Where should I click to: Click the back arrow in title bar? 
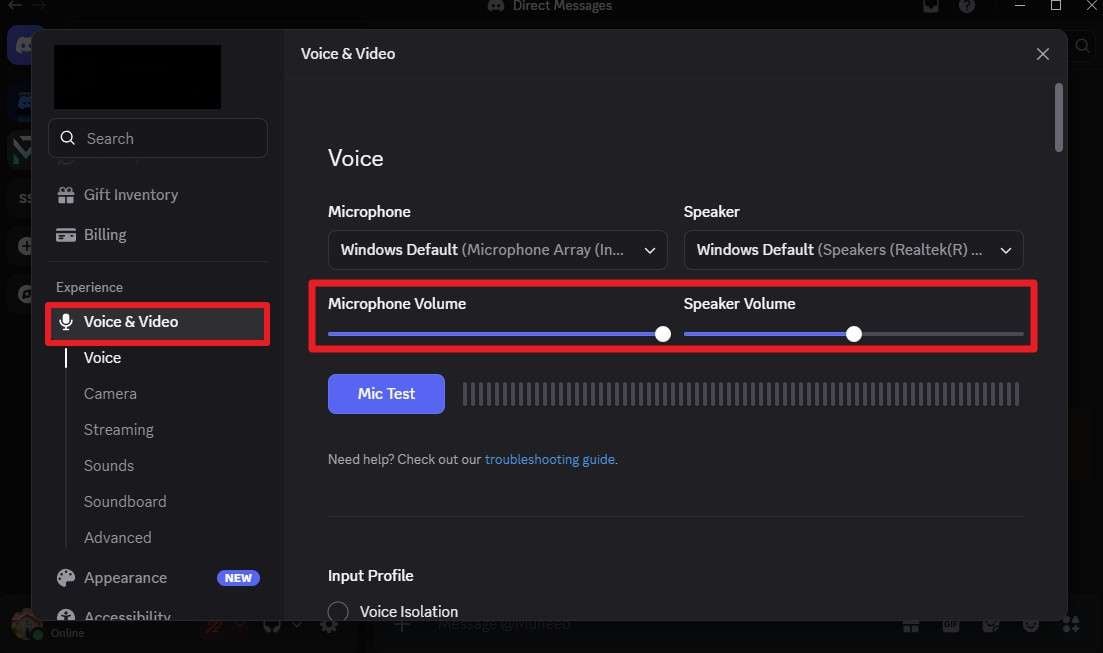[15, 5]
